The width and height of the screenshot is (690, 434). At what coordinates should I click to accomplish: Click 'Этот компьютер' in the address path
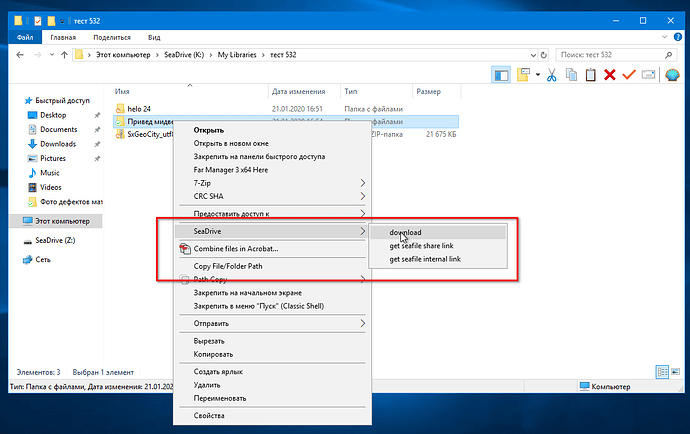pyautogui.click(x=123, y=55)
